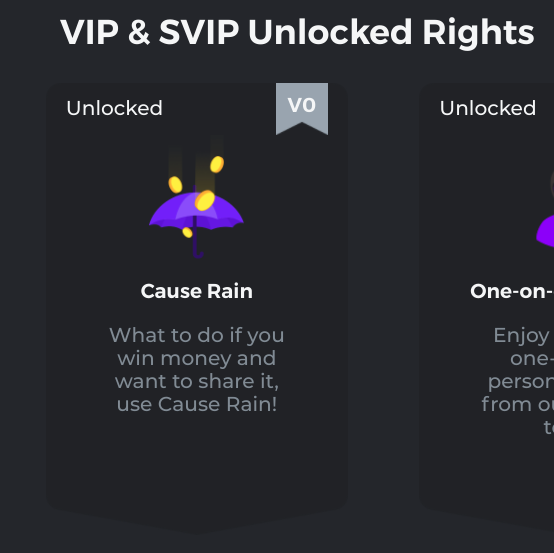This screenshot has width=554, height=553.
Task: Click the 'VIP & SVIP Unlocked Rights' heading
Action: [x=297, y=33]
